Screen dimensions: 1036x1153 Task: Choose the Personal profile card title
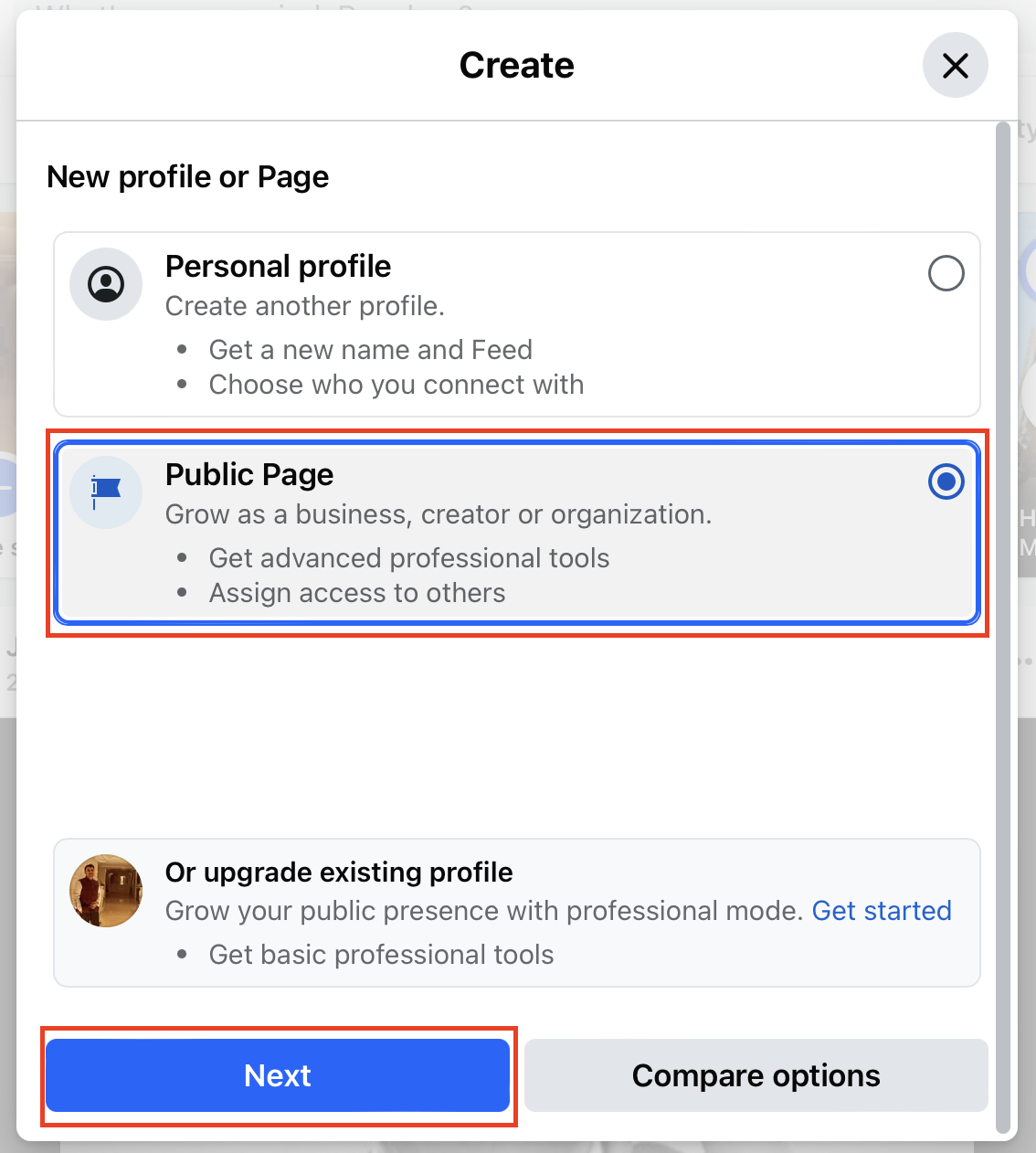click(278, 266)
